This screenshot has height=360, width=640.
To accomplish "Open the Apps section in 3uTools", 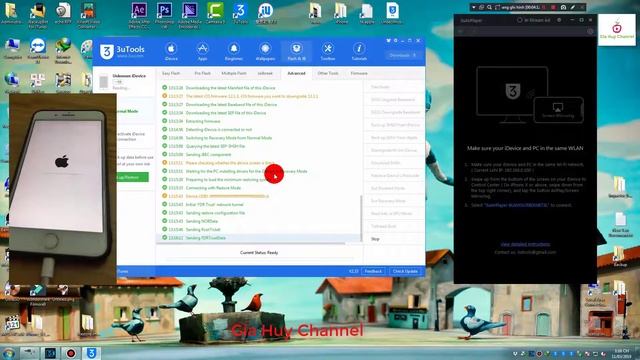I will point(202,52).
